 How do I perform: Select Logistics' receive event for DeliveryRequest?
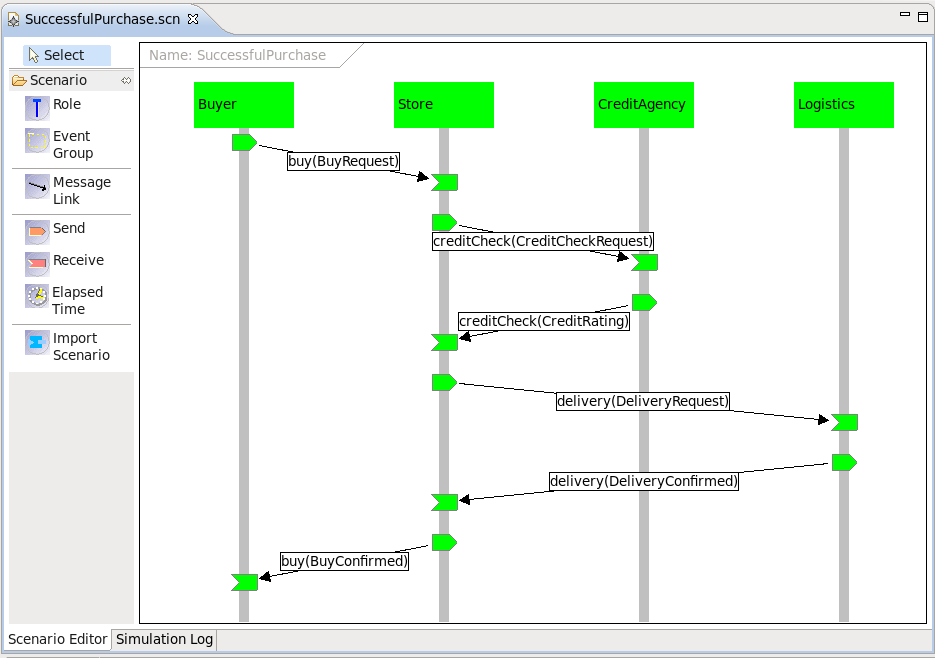[844, 422]
